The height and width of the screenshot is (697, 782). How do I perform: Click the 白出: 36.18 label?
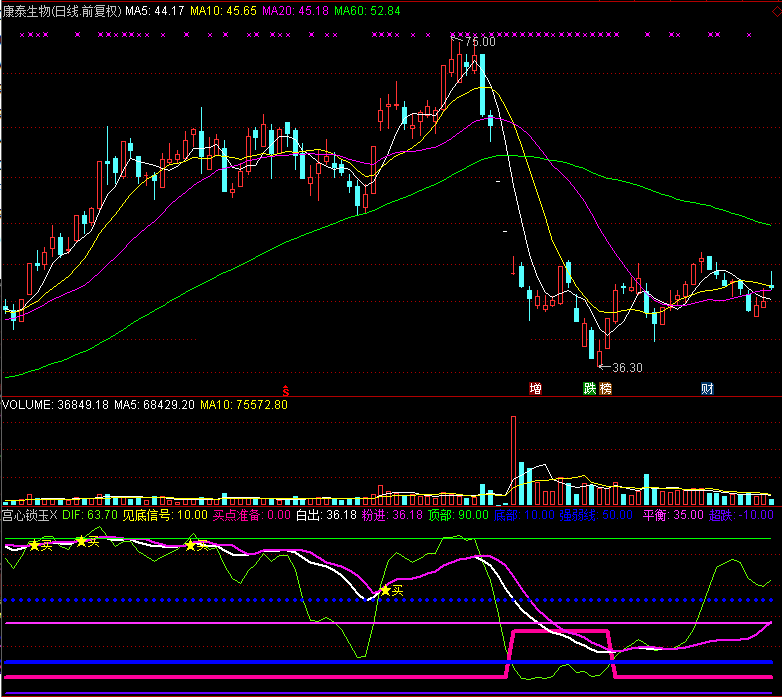326,515
